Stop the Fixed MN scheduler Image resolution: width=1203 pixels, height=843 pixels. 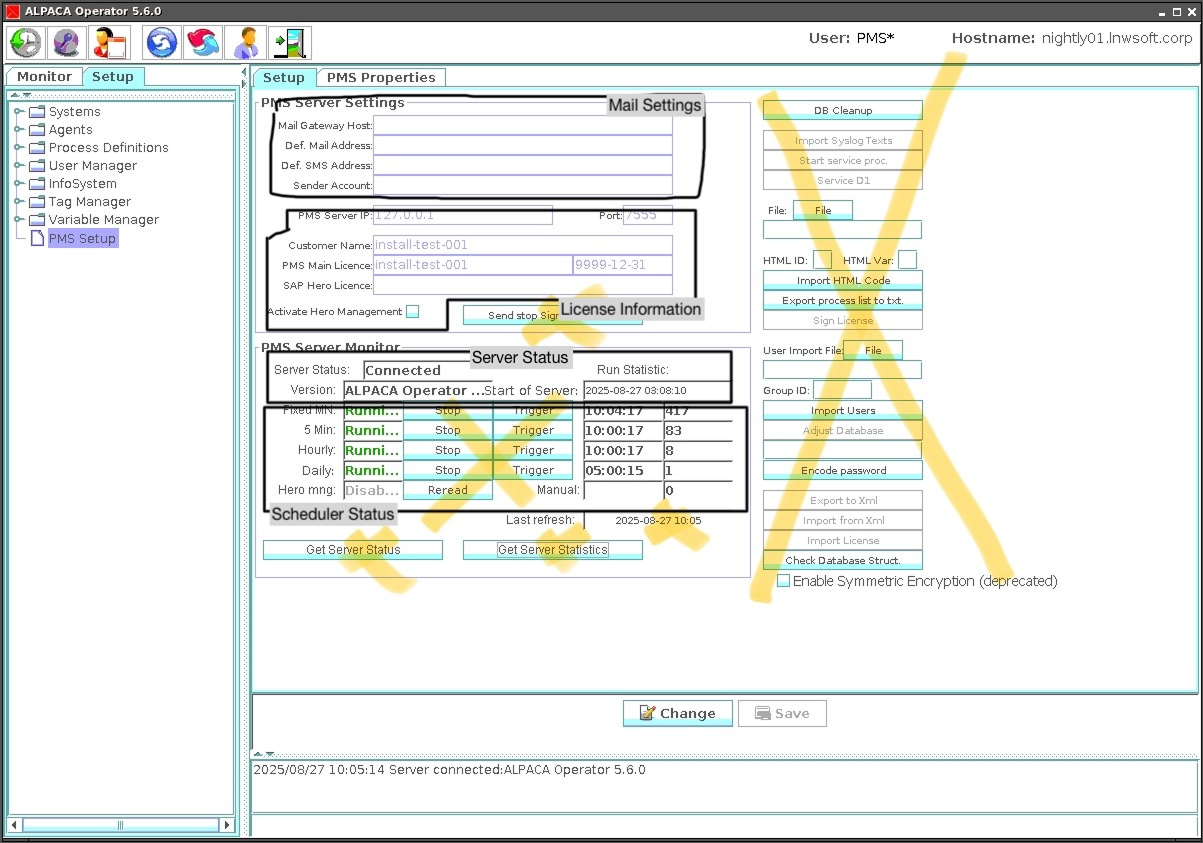pos(448,410)
